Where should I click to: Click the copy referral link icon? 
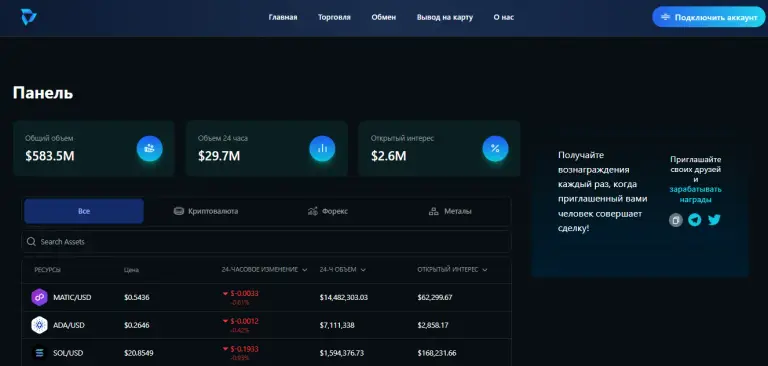click(x=676, y=220)
